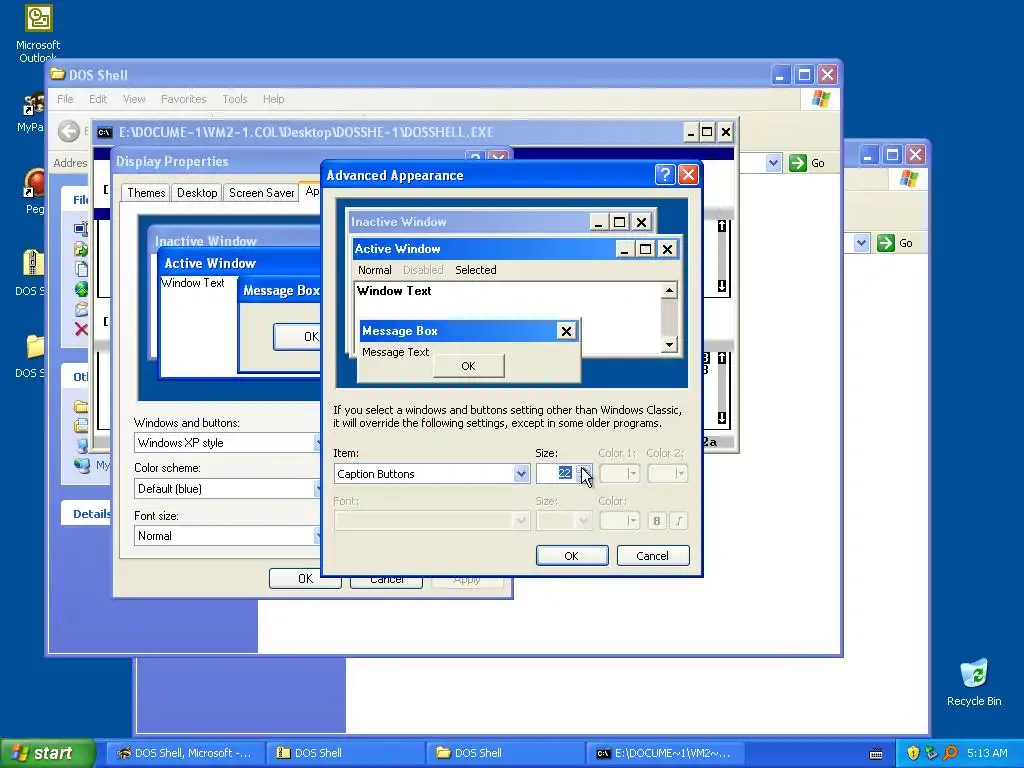Screen dimensions: 1024x768
Task: Click Active Window preview minimize button
Action: click(624, 249)
